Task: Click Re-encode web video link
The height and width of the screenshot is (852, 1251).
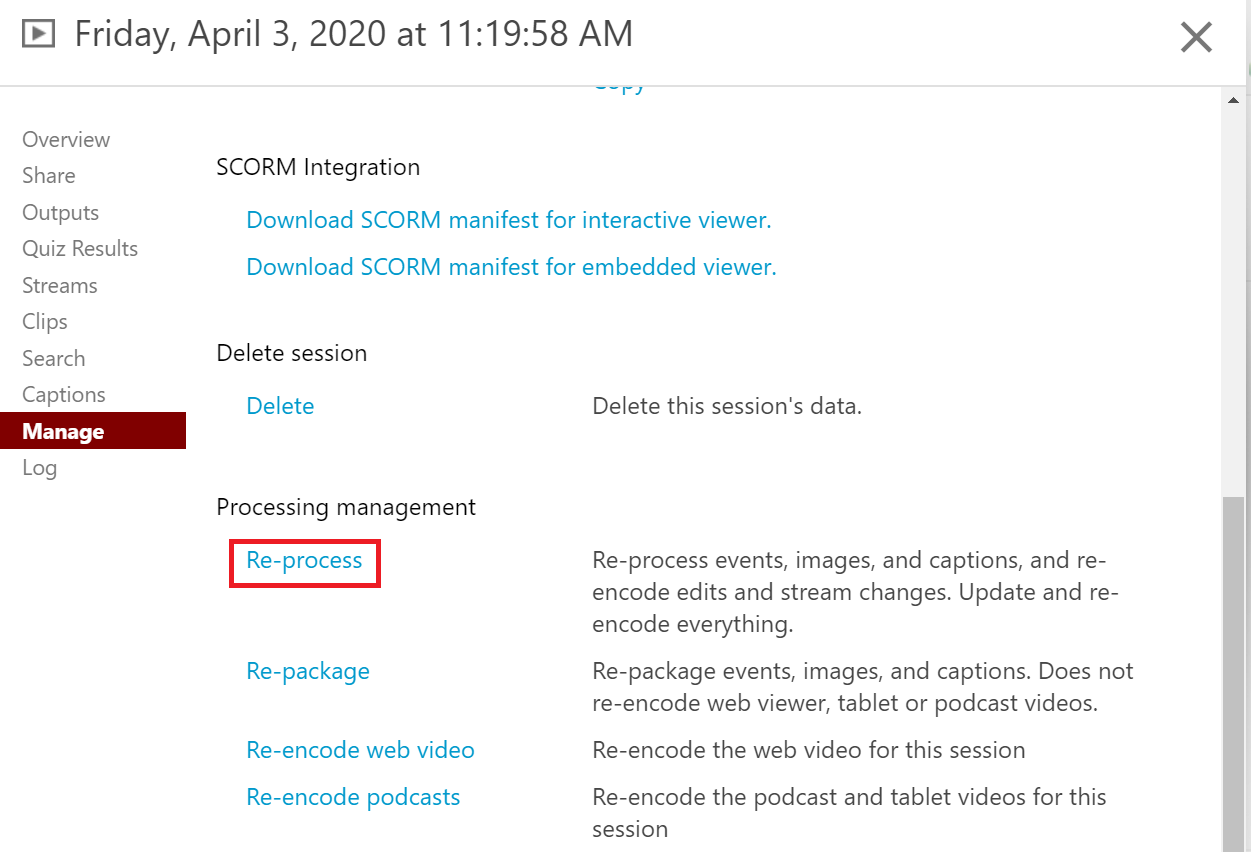Action: pyautogui.click(x=360, y=750)
